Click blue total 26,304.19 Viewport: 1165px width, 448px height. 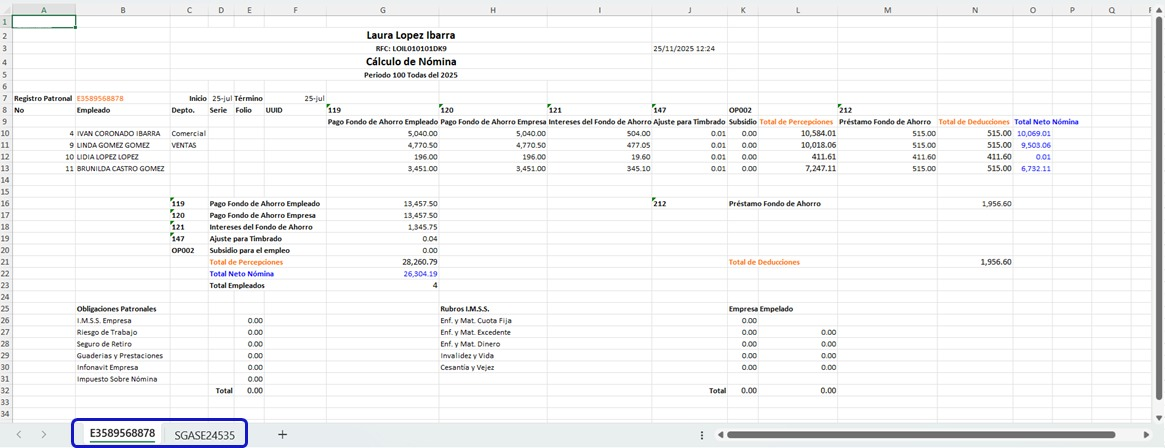coord(420,274)
